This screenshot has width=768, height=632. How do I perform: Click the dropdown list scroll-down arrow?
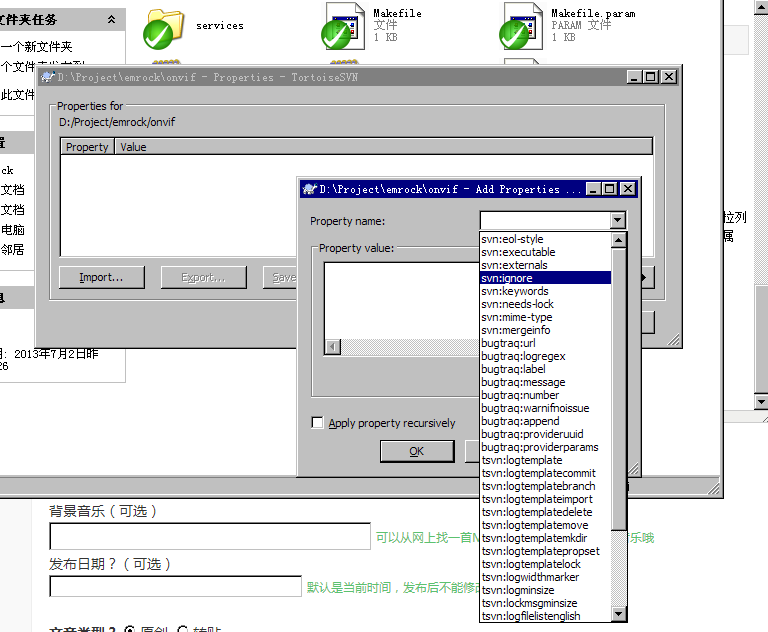click(x=619, y=613)
